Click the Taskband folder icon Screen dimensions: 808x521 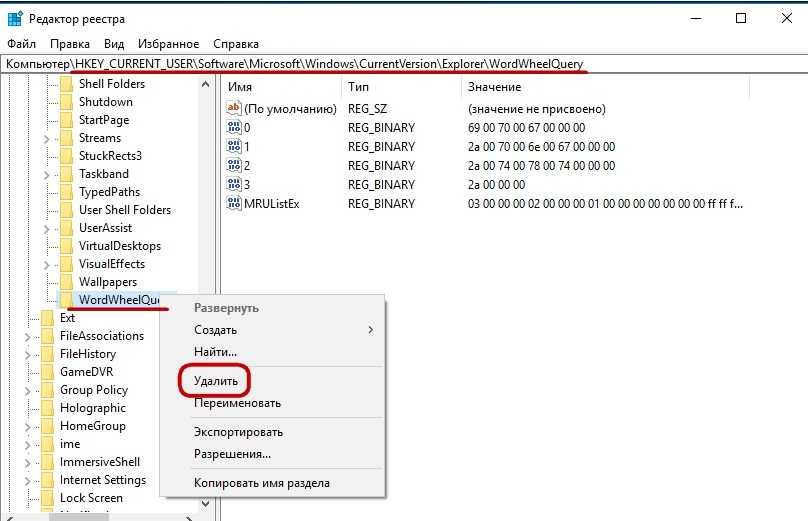tap(67, 174)
